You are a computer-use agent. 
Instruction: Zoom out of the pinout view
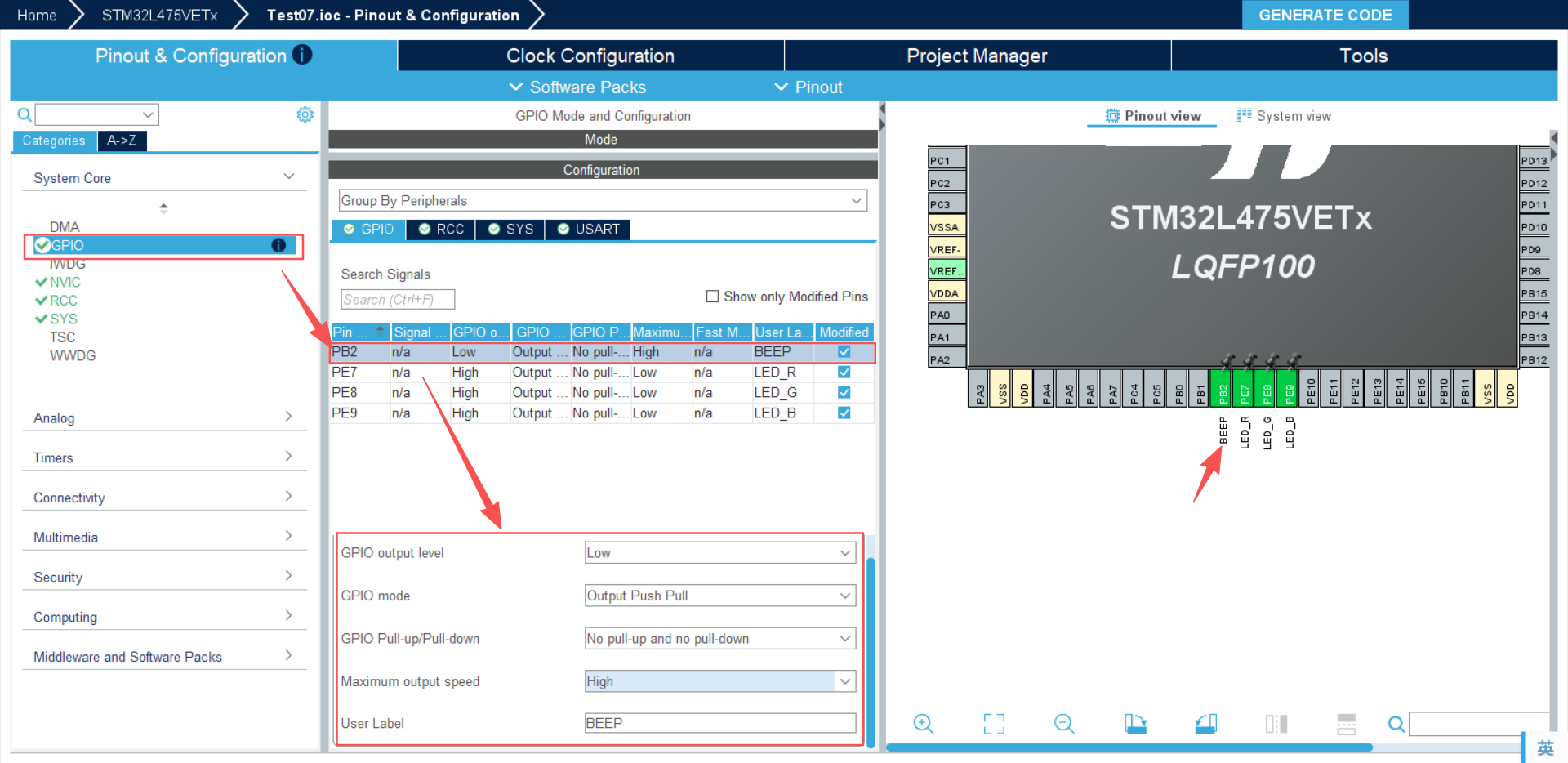pos(1064,724)
